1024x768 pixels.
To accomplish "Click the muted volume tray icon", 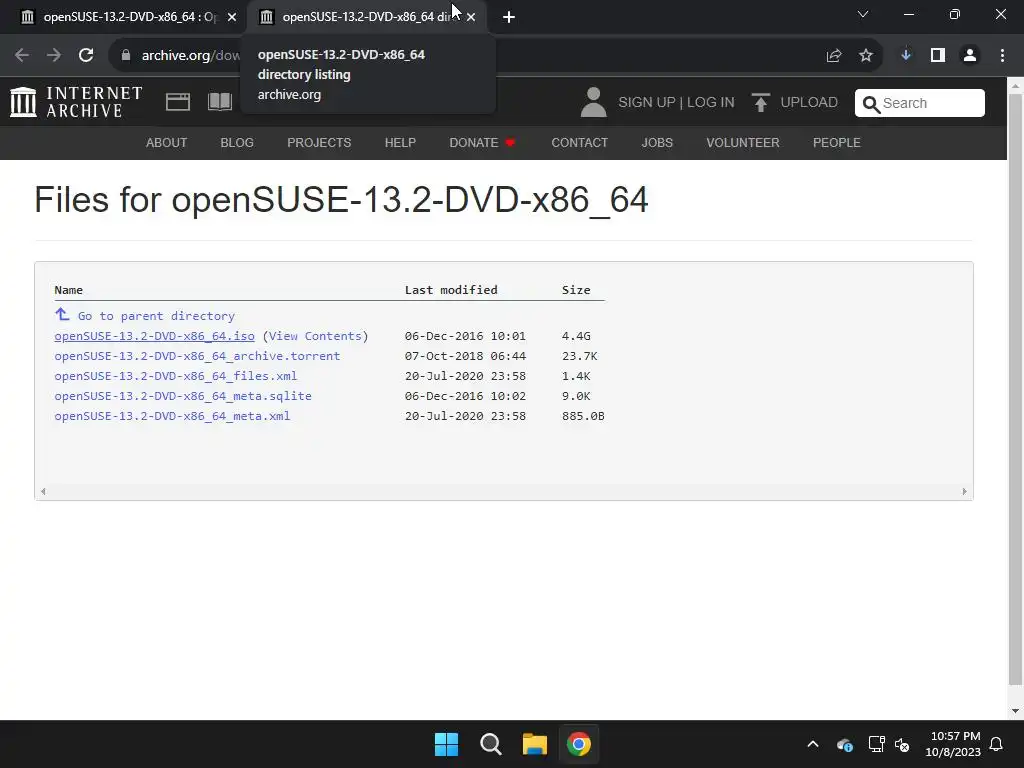I will 902,744.
